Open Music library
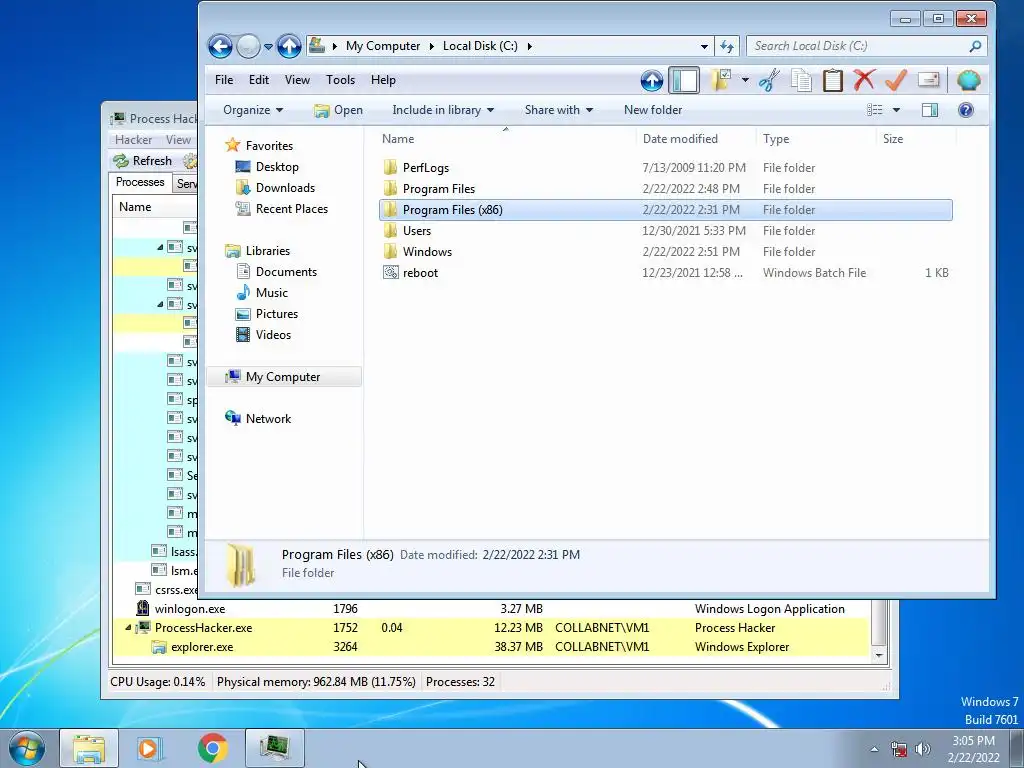This screenshot has height=768, width=1024. [272, 293]
